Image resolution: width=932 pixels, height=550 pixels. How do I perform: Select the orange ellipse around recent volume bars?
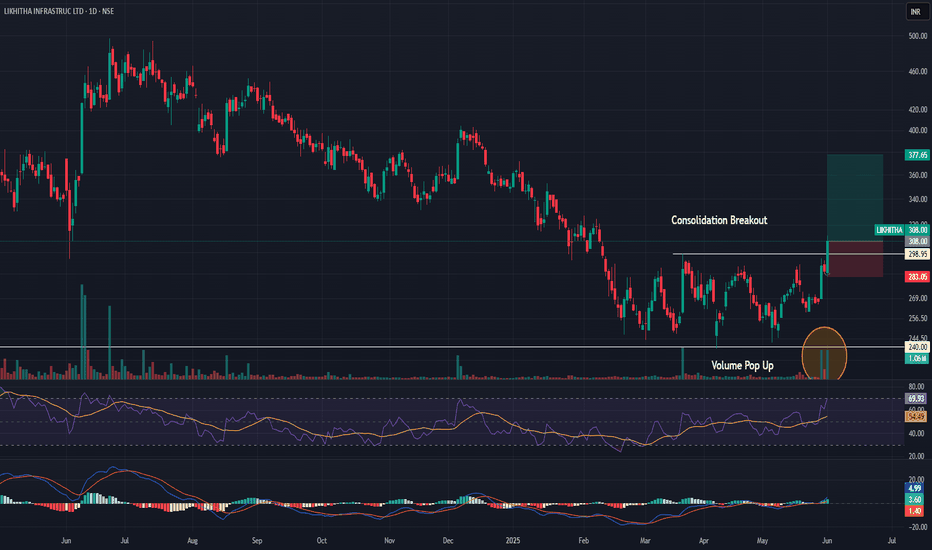(x=824, y=354)
